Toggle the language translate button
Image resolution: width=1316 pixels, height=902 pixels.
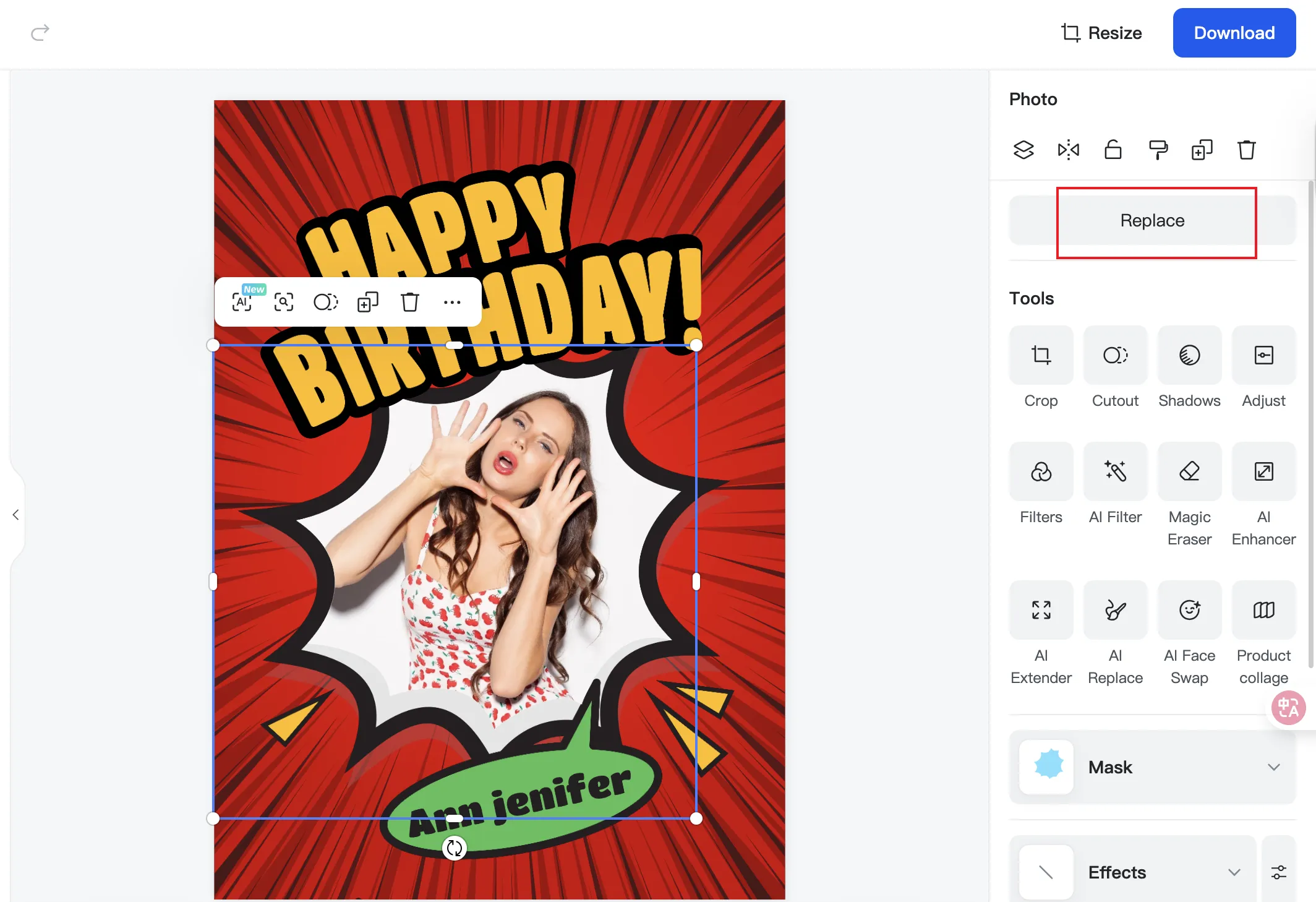pos(1288,708)
